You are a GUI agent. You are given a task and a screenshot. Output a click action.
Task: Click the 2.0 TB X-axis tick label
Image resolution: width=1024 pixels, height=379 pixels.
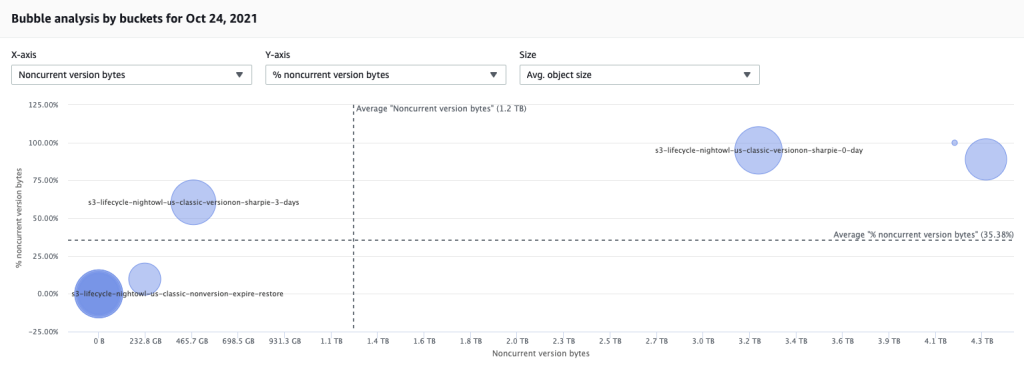pyautogui.click(x=517, y=342)
